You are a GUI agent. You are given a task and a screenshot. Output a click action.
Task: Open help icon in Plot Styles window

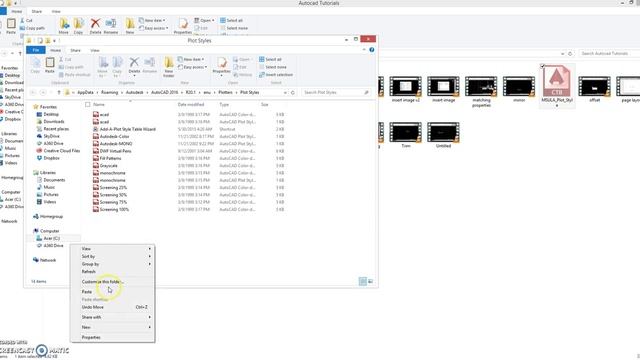pos(371,50)
